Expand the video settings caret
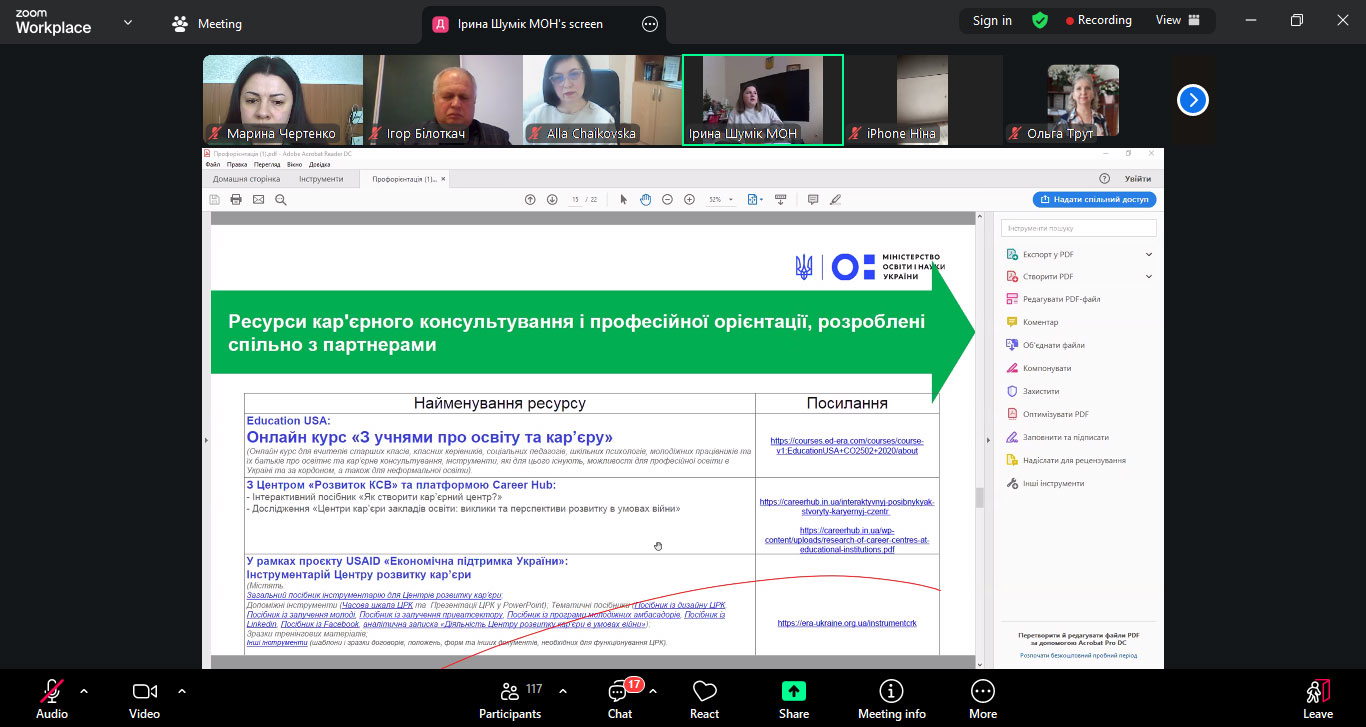The width and height of the screenshot is (1366, 727). coord(182,691)
